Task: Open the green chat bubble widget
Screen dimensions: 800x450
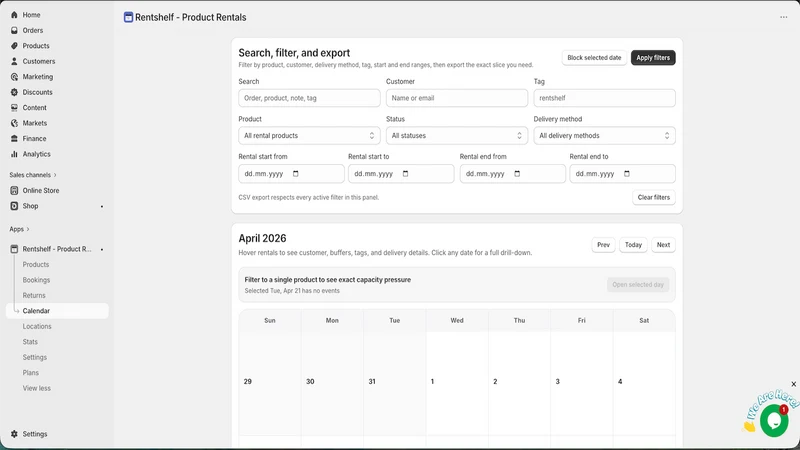Action: click(774, 421)
